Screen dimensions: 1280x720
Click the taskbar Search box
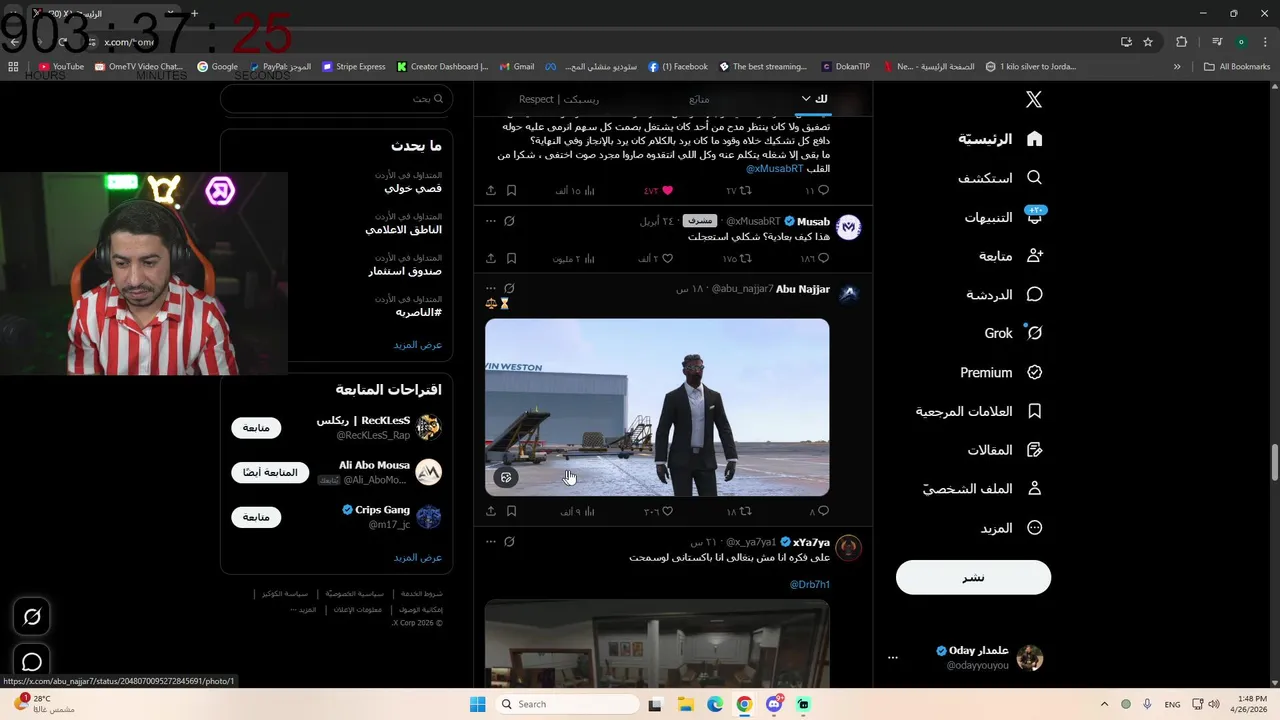point(568,704)
